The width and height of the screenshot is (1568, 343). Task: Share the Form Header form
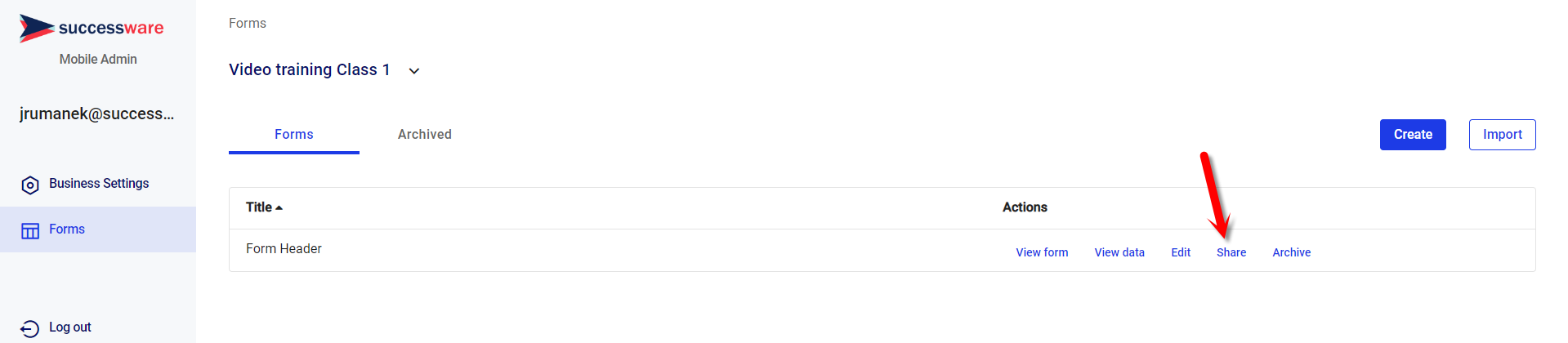click(x=1231, y=252)
